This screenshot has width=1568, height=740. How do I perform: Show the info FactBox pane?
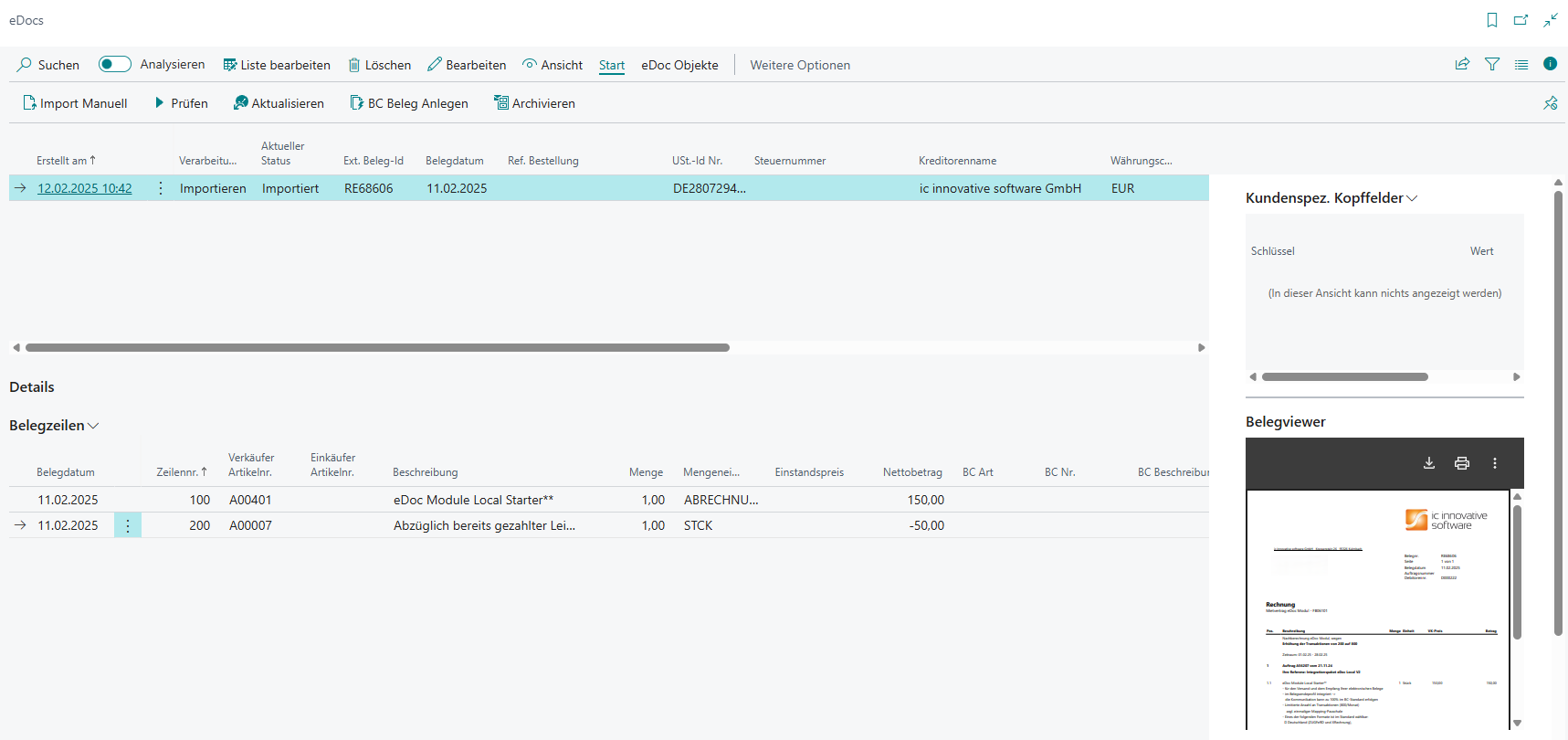coord(1550,64)
